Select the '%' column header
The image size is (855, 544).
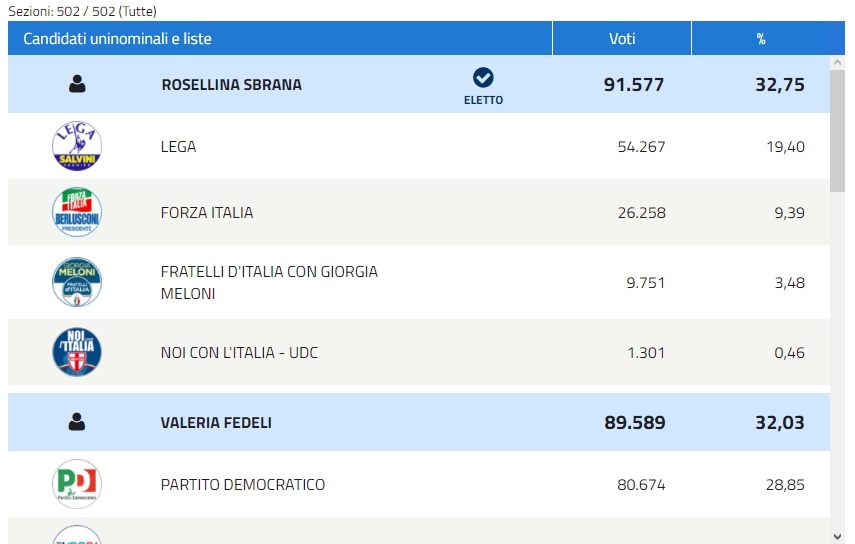point(760,39)
